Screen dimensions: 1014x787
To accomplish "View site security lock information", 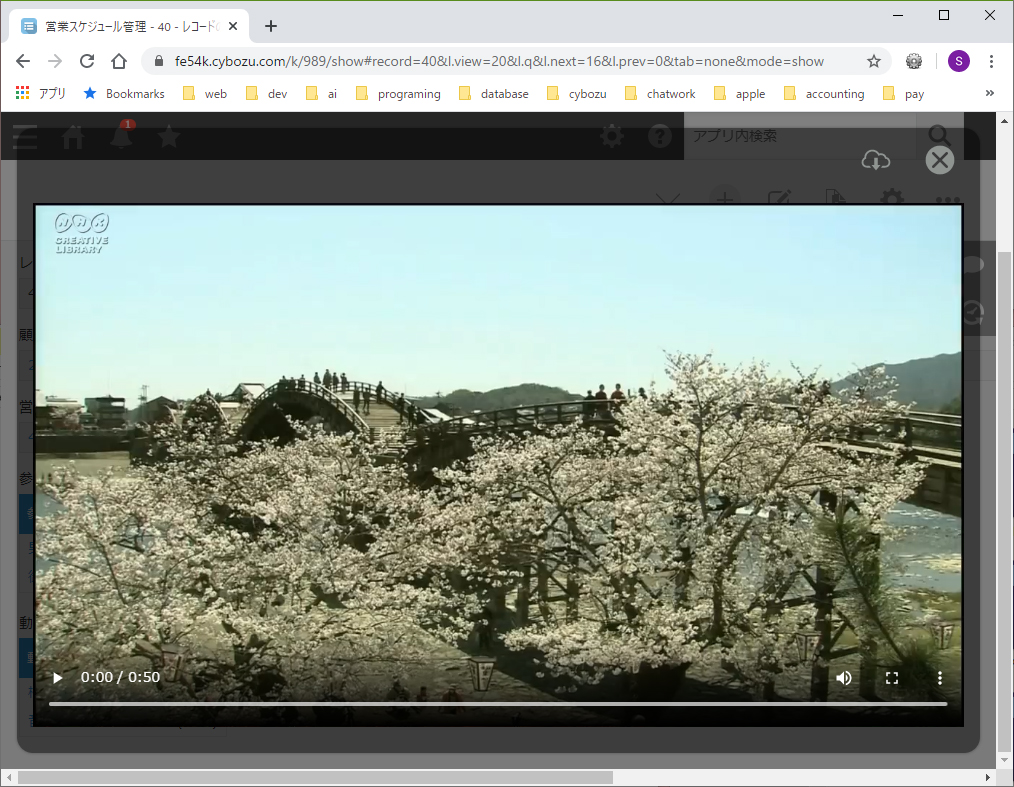I will pyautogui.click(x=159, y=61).
